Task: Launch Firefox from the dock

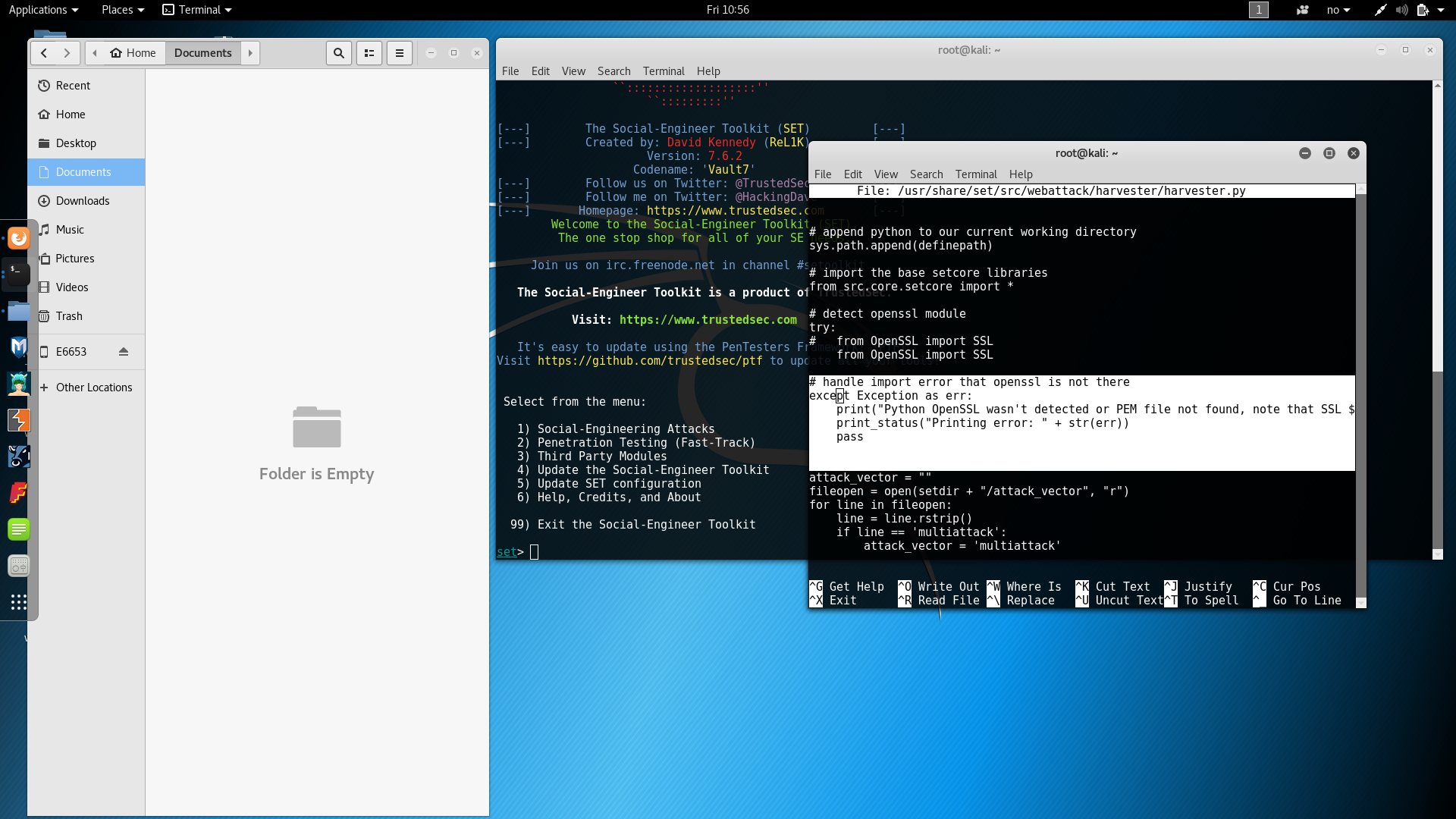Action: [19, 238]
